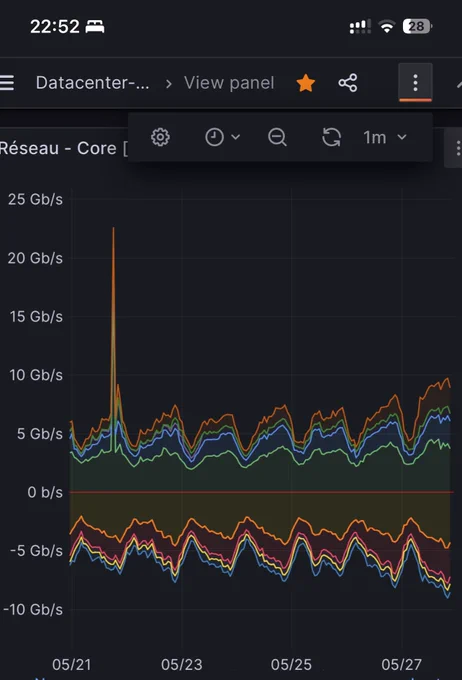Click the View panel breadcrumb
Viewport: 462px width, 680px height.
coord(229,83)
